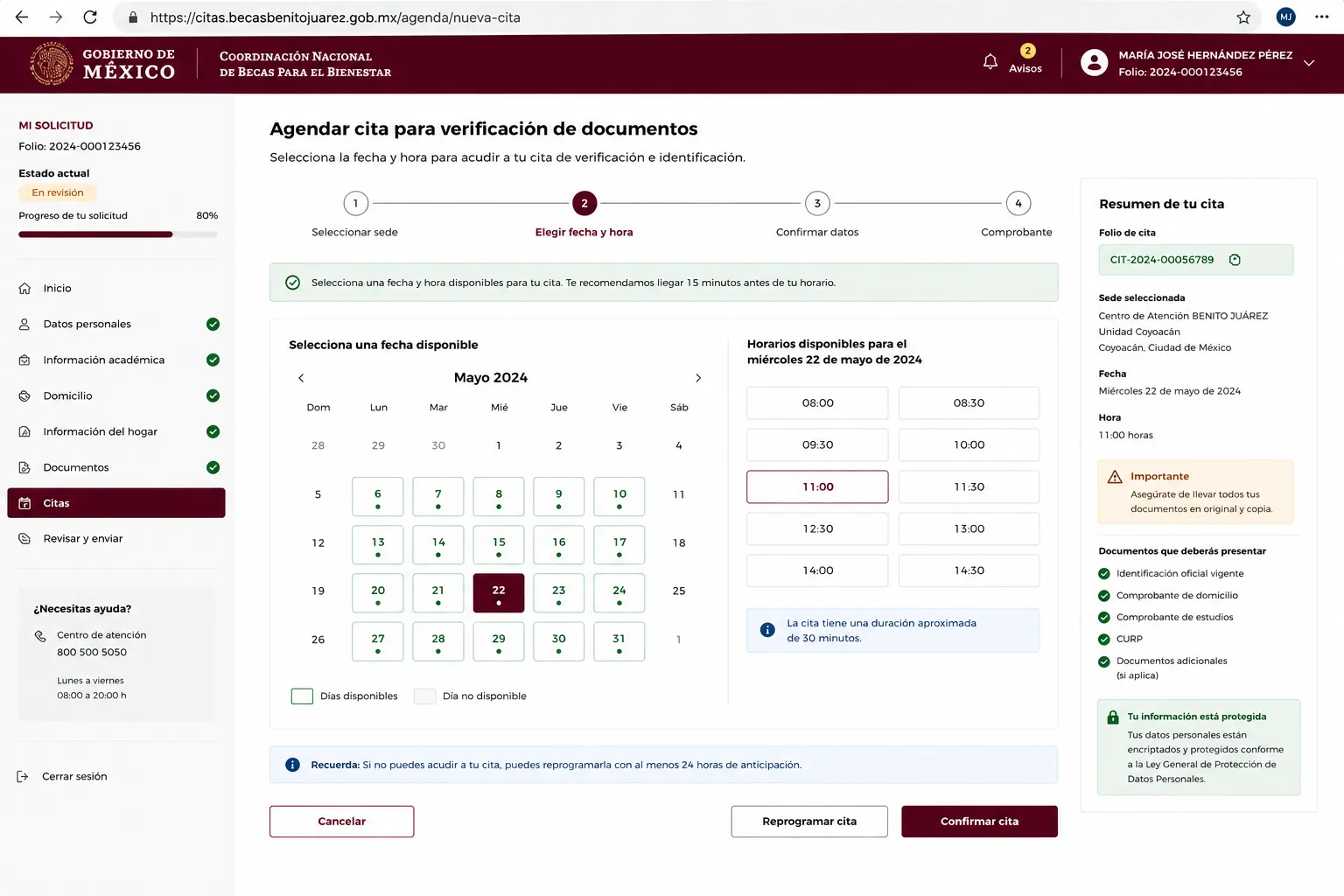Choose the 11:30 time slot
This screenshot has width=1344, height=896.
pyautogui.click(x=969, y=486)
